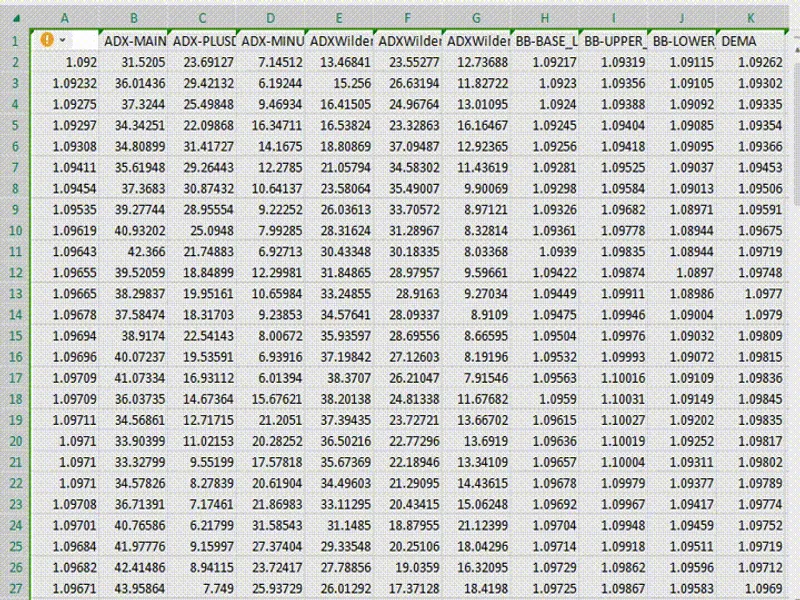Viewport: 800px width, 600px height.
Task: Select column A header
Action: pyautogui.click(x=65, y=18)
